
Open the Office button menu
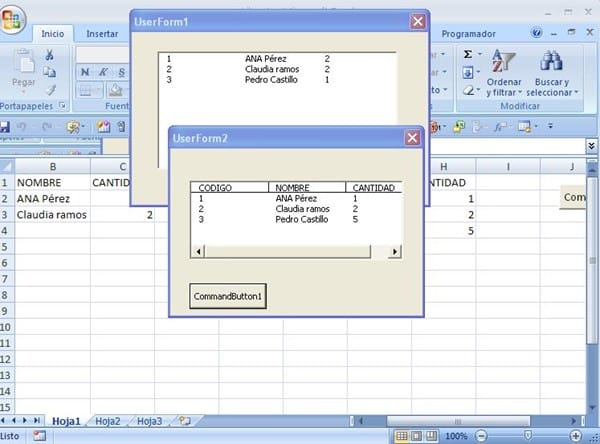click(13, 18)
